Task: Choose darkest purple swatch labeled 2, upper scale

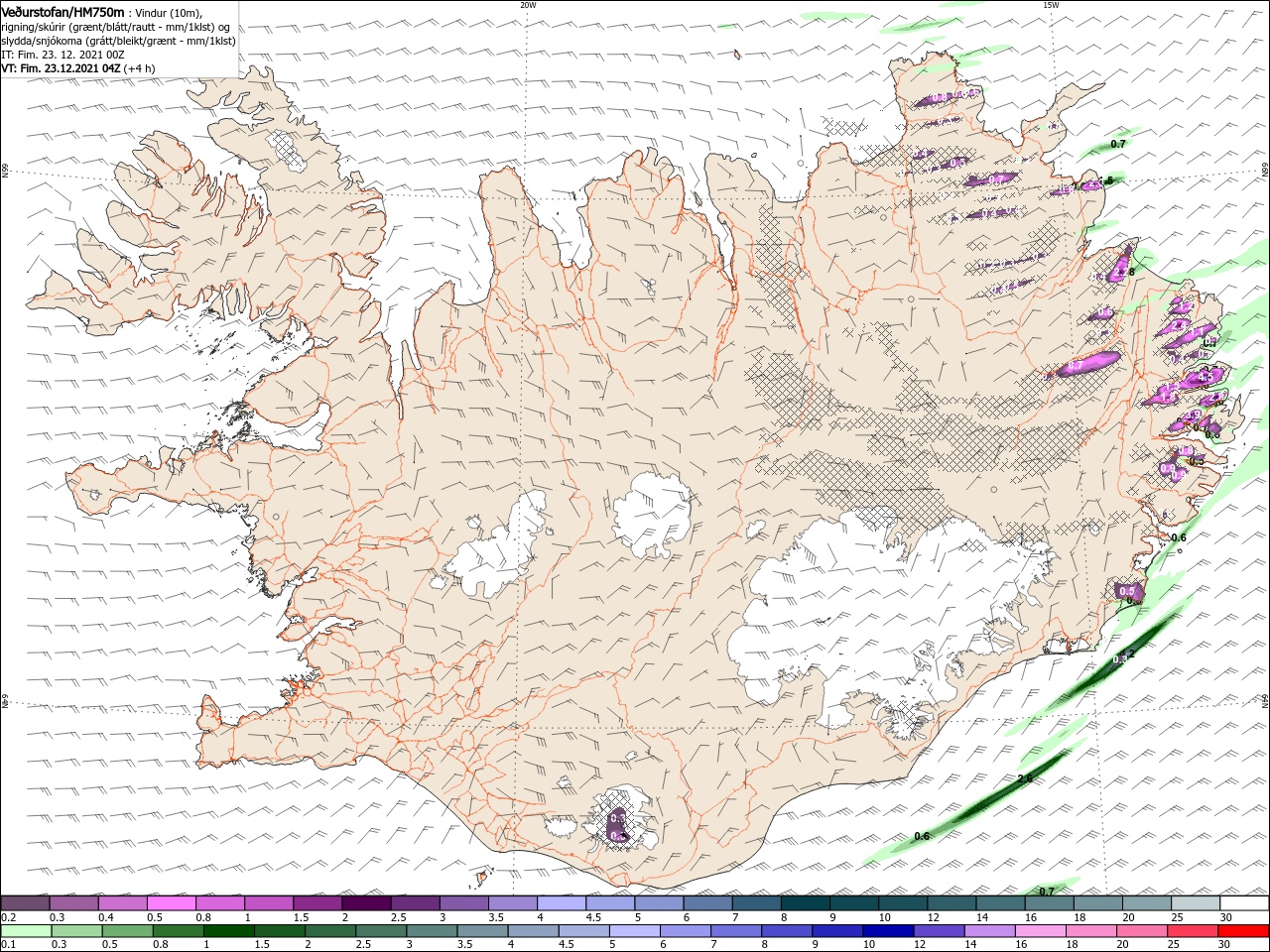Action: click(x=366, y=903)
